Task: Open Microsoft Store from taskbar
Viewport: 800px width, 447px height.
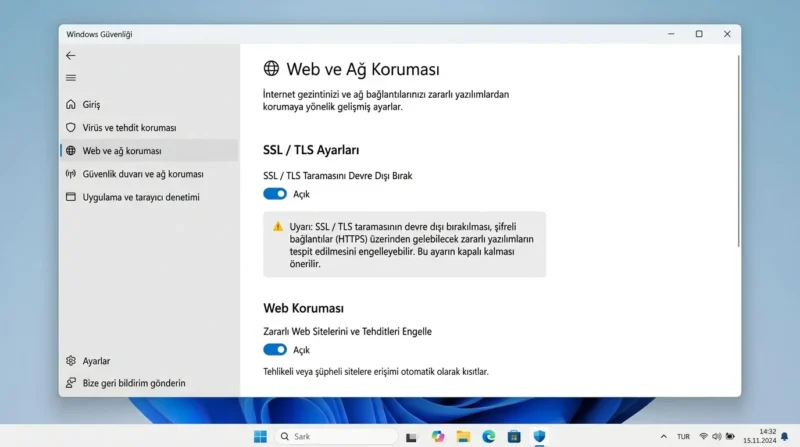Action: point(514,436)
